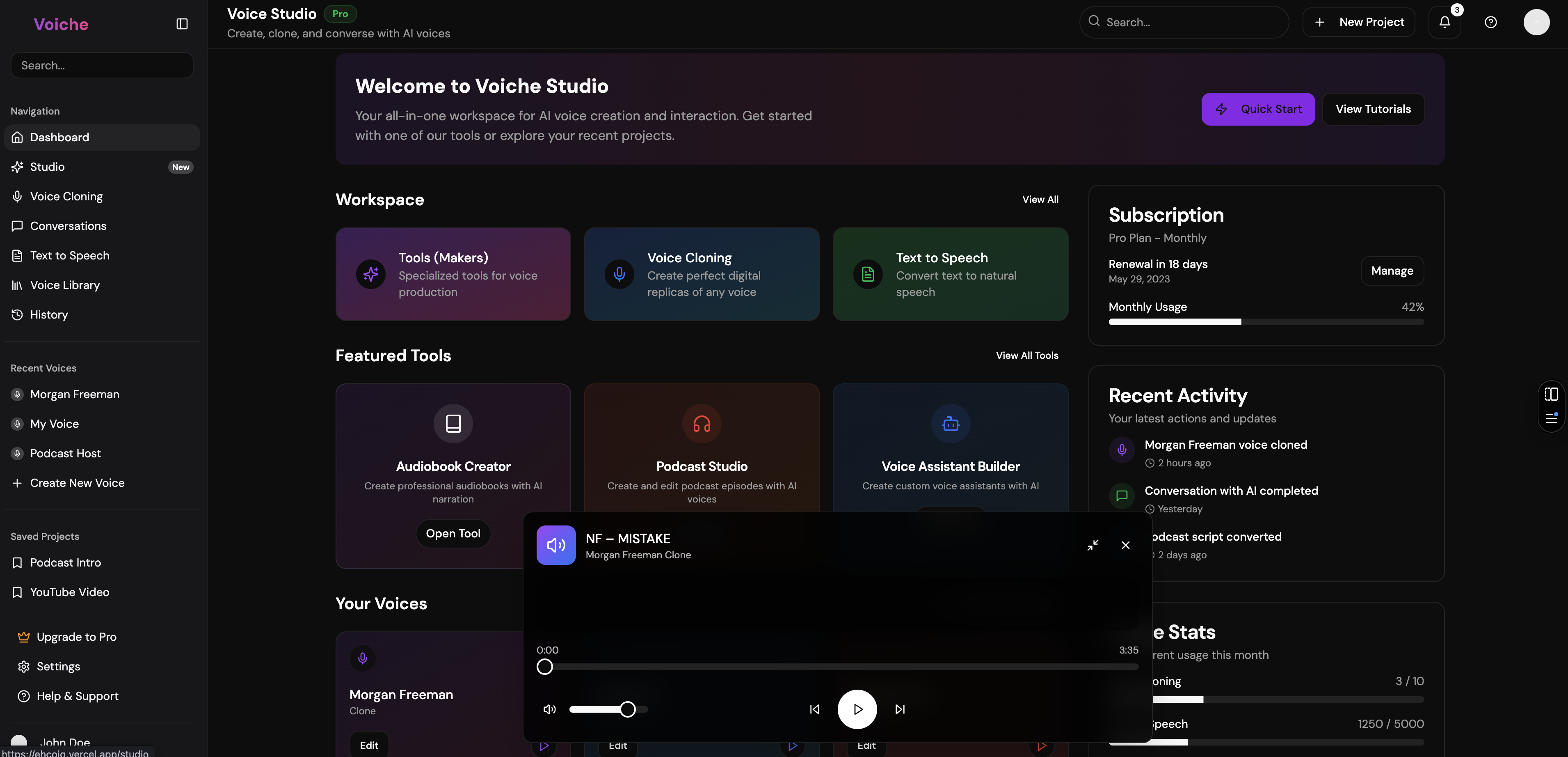Skip to the next track in player
The height and width of the screenshot is (757, 1568).
(900, 709)
